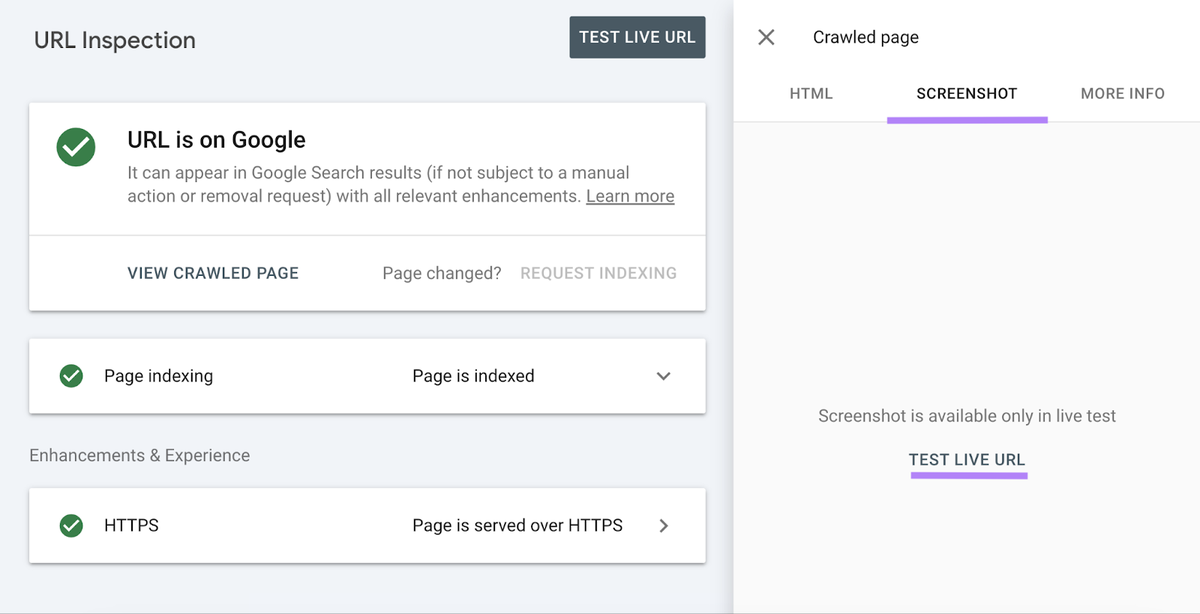Open the Learn more link
Image resolution: width=1200 pixels, height=614 pixels.
[x=630, y=196]
